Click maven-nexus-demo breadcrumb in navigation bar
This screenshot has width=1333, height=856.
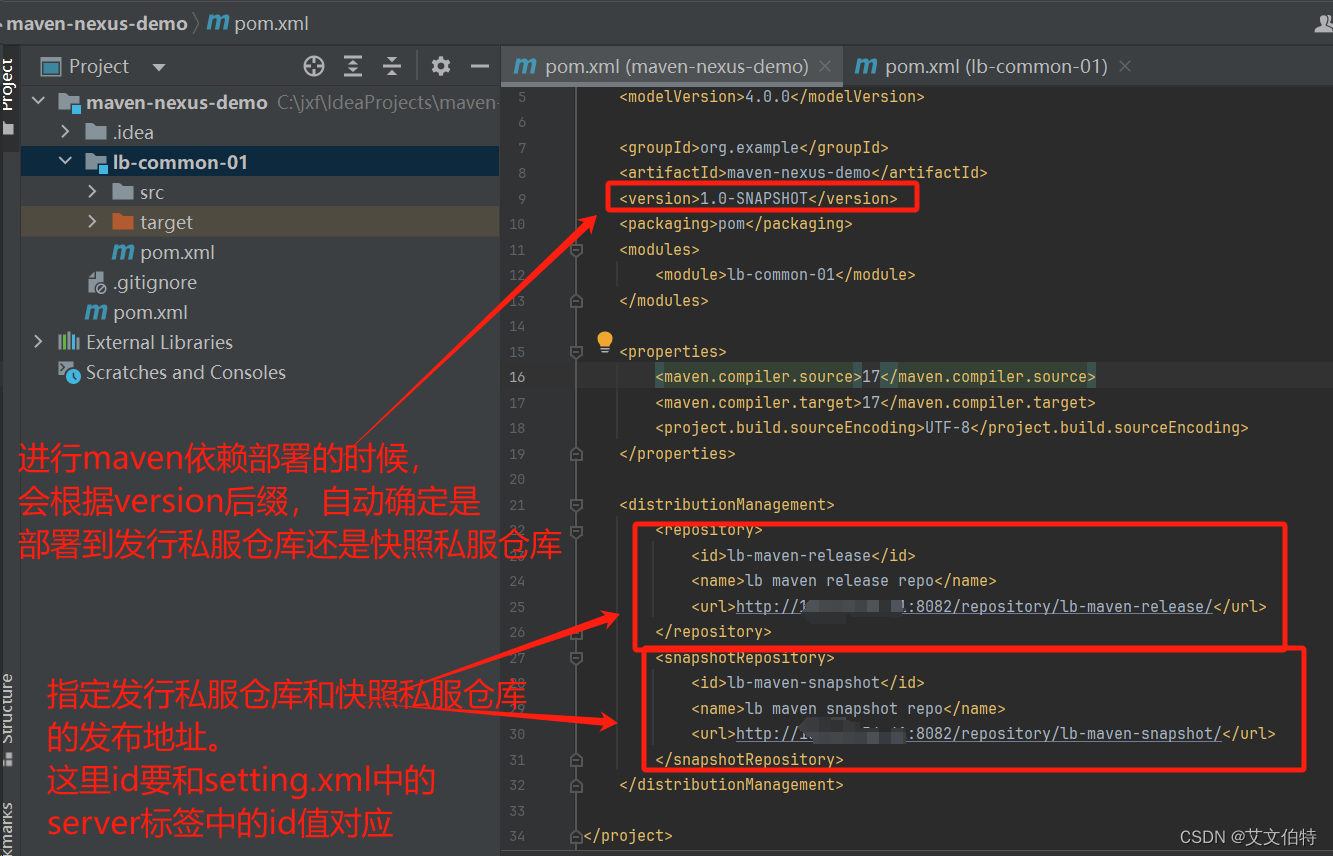(96, 23)
